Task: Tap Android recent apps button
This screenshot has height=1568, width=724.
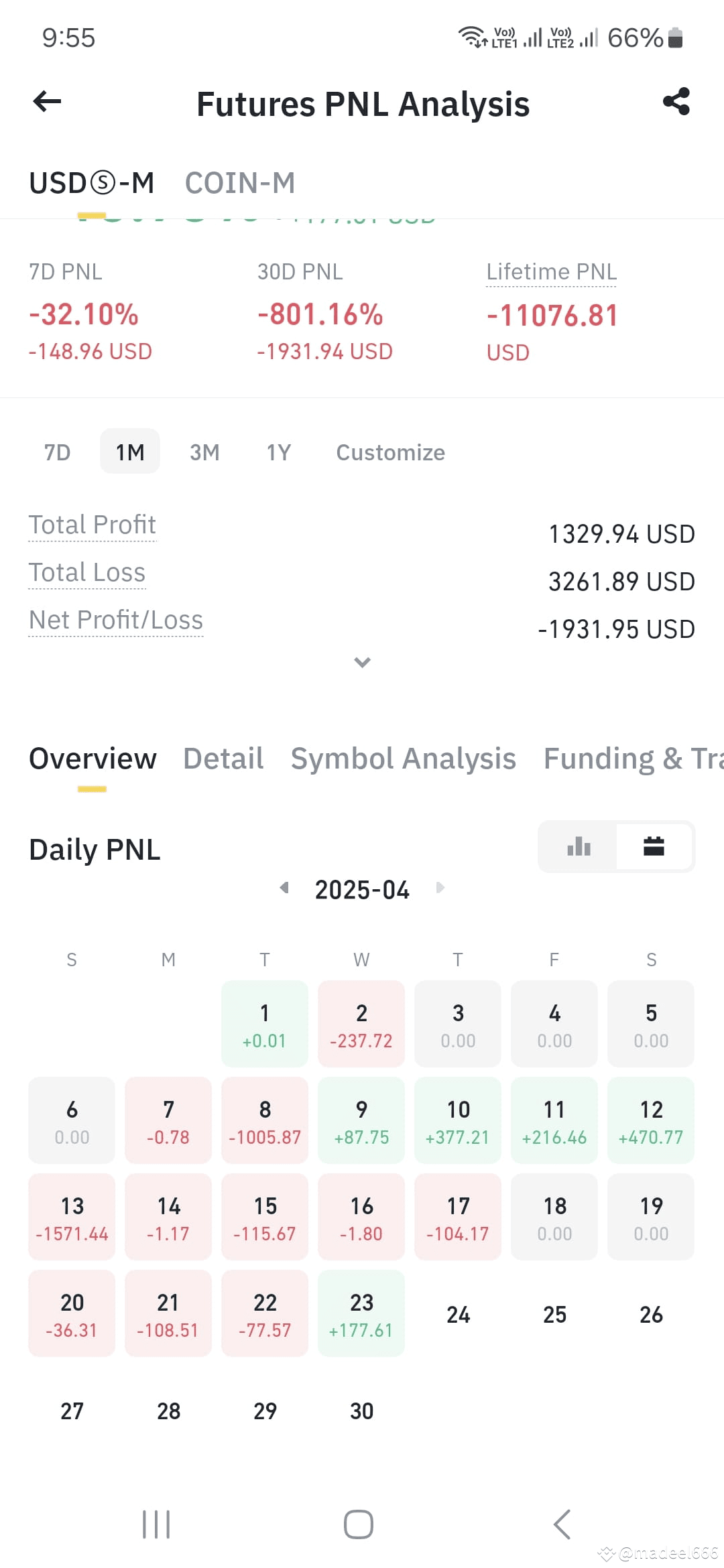Action: tap(156, 1524)
